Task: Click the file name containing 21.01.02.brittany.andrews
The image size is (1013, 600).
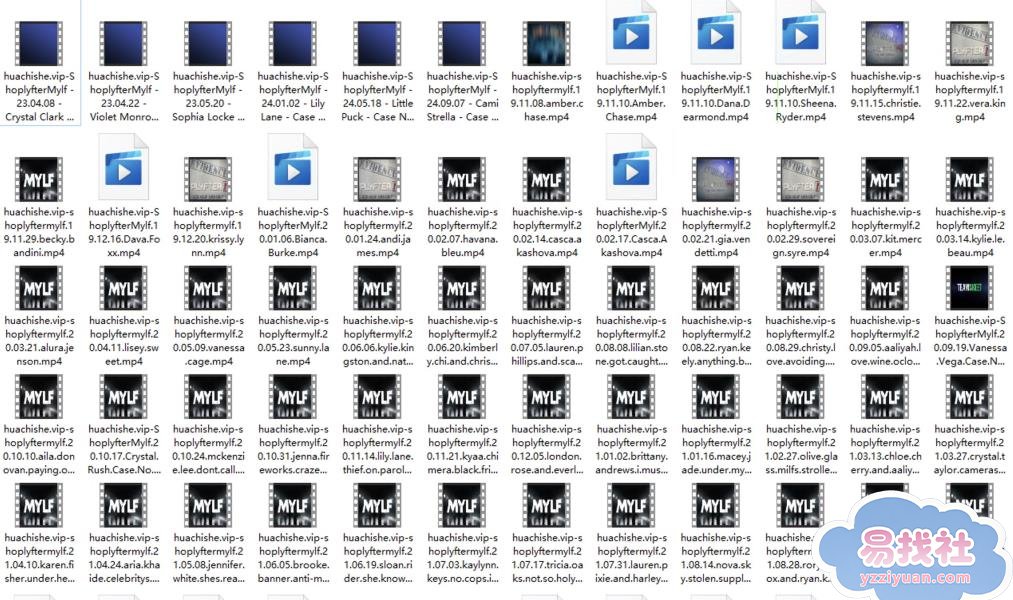Action: (x=631, y=449)
